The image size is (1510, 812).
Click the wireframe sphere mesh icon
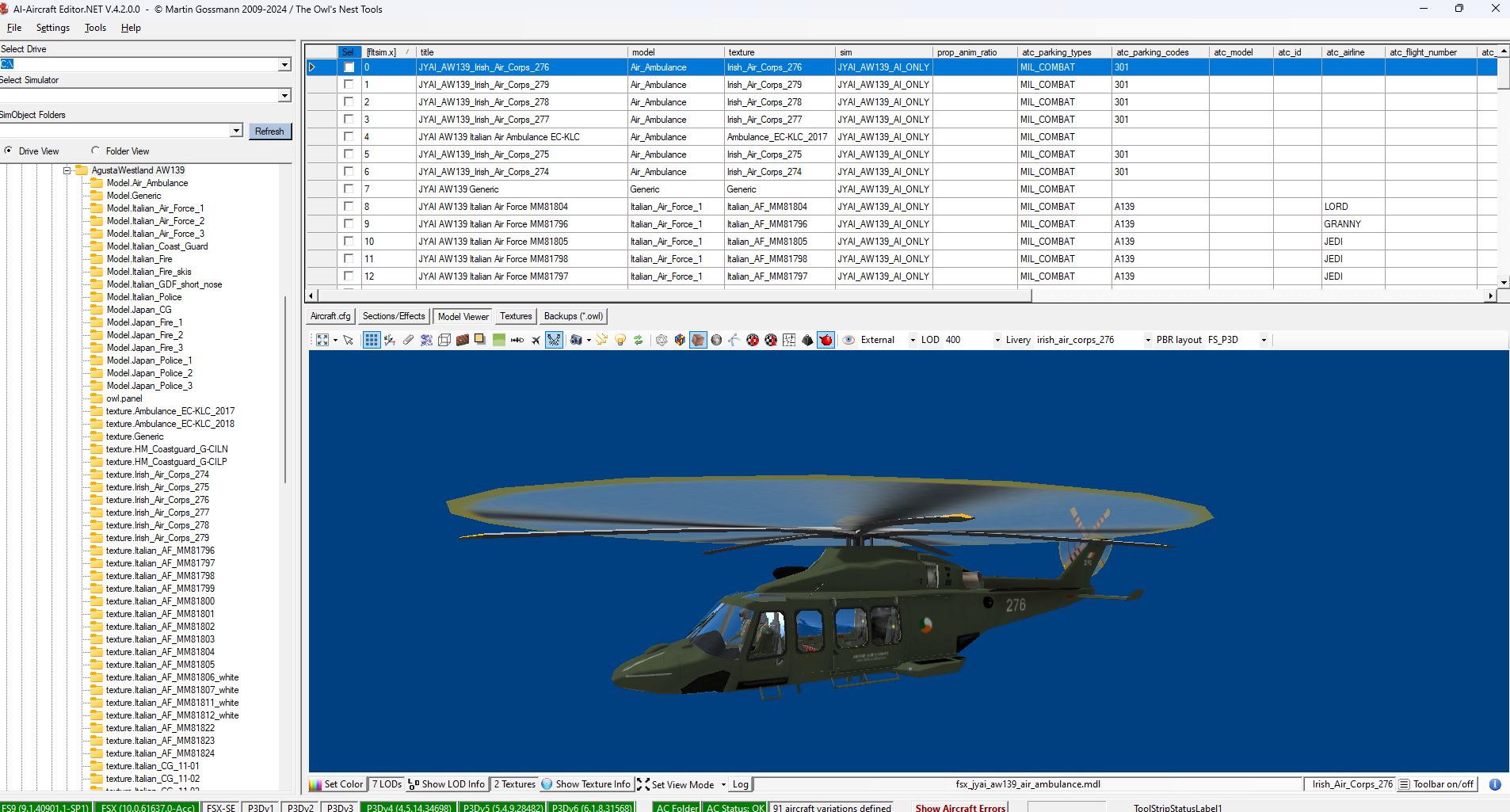tap(662, 340)
